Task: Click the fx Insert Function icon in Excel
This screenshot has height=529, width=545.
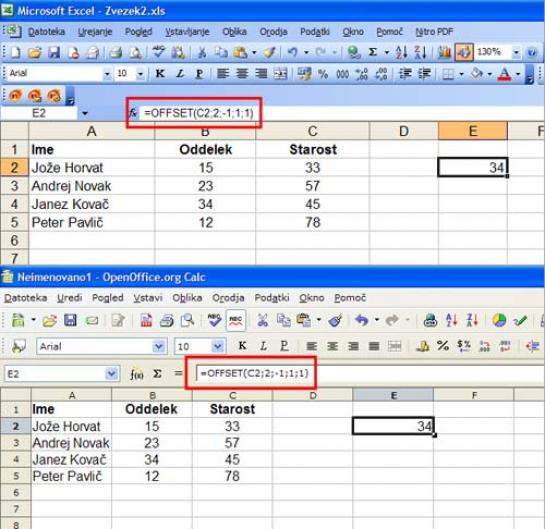Action: tap(133, 113)
